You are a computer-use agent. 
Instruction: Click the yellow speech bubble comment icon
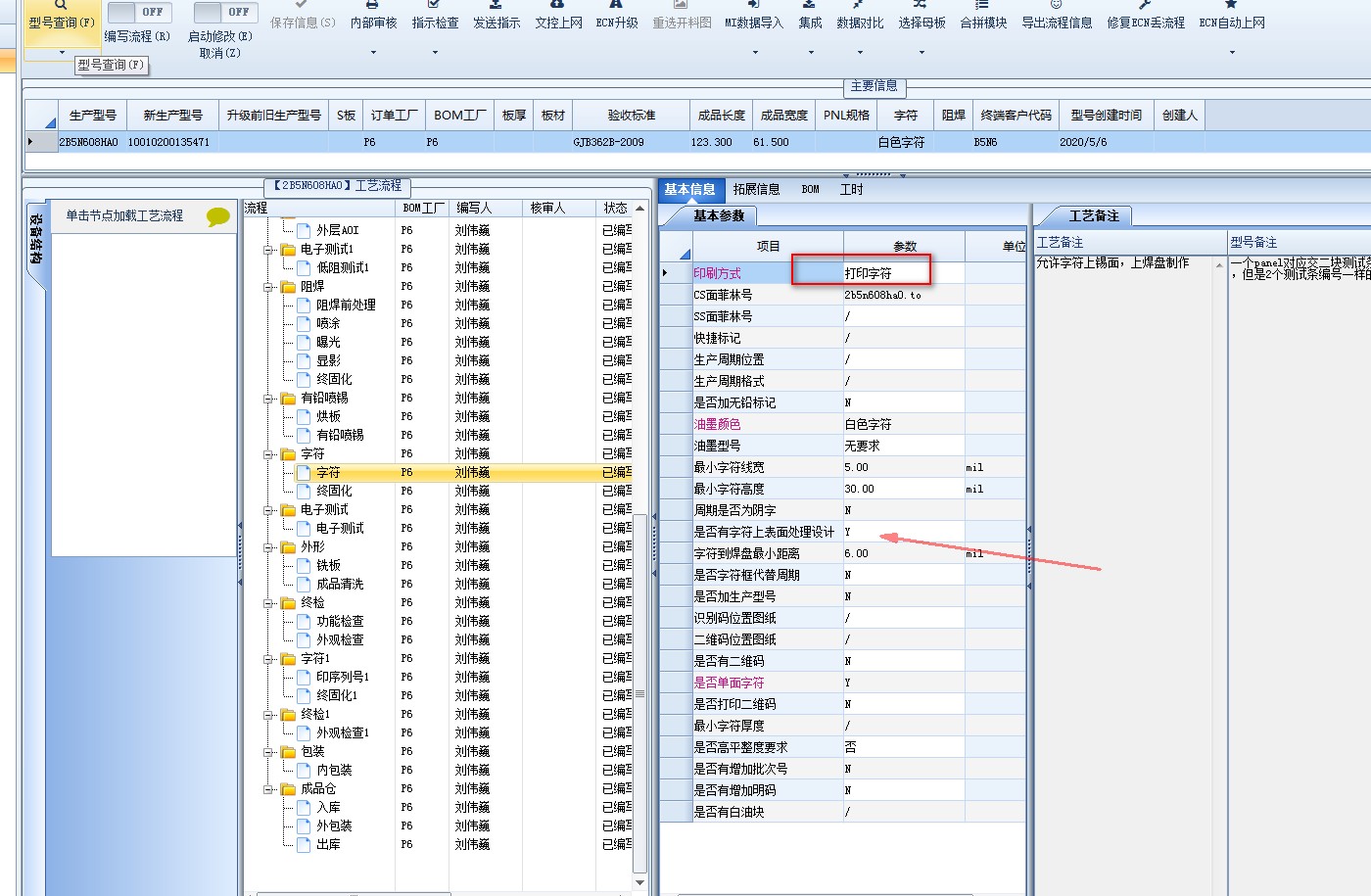218,216
